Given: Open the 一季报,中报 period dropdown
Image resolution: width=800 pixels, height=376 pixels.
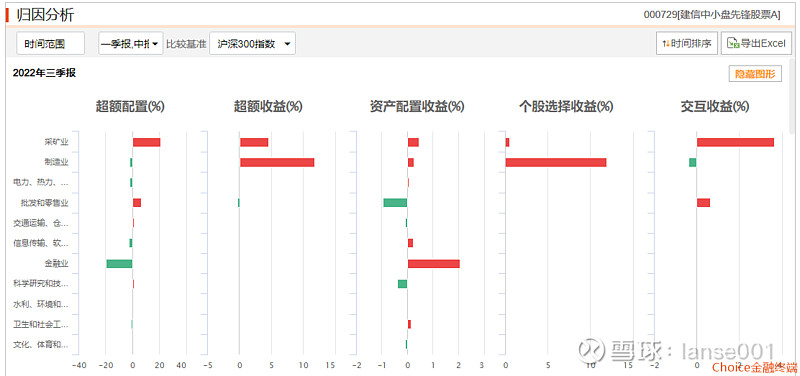Looking at the screenshot, I should tap(131, 43).
